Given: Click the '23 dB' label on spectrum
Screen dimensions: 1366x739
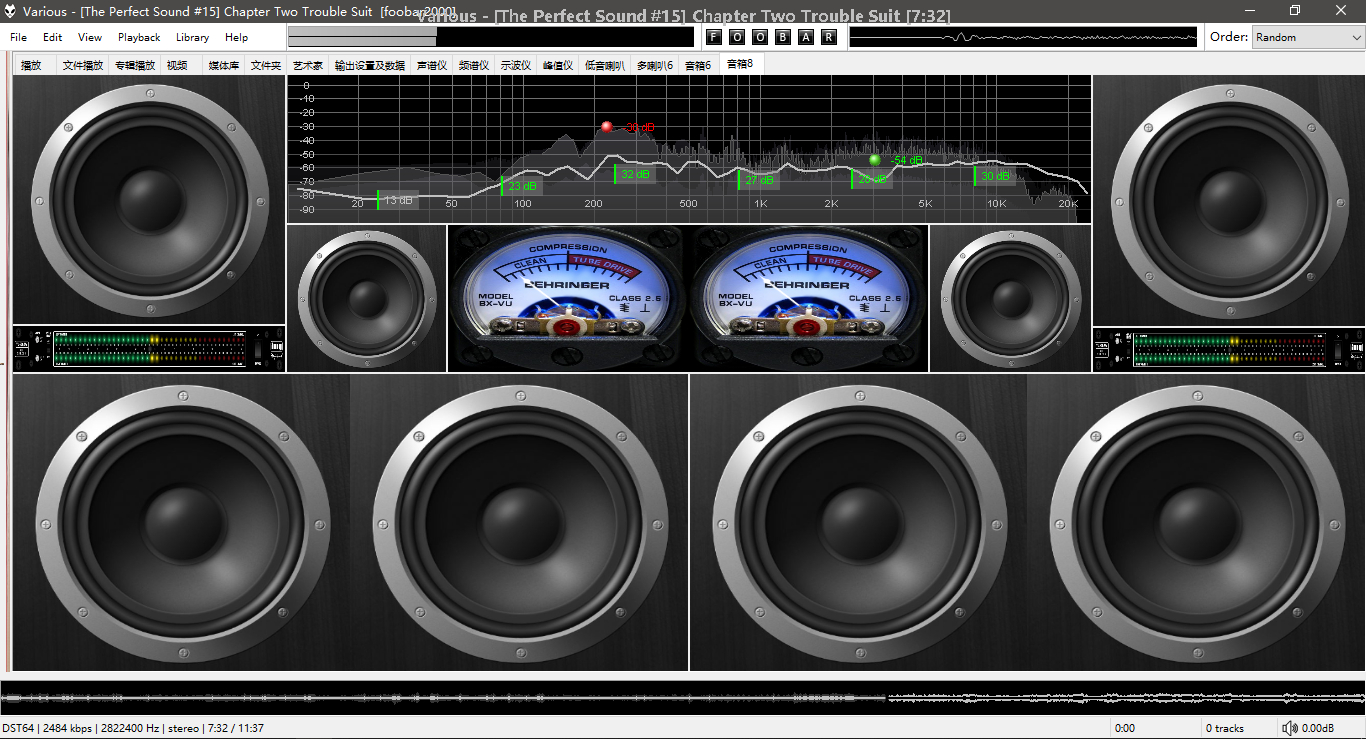Looking at the screenshot, I should (522, 186).
